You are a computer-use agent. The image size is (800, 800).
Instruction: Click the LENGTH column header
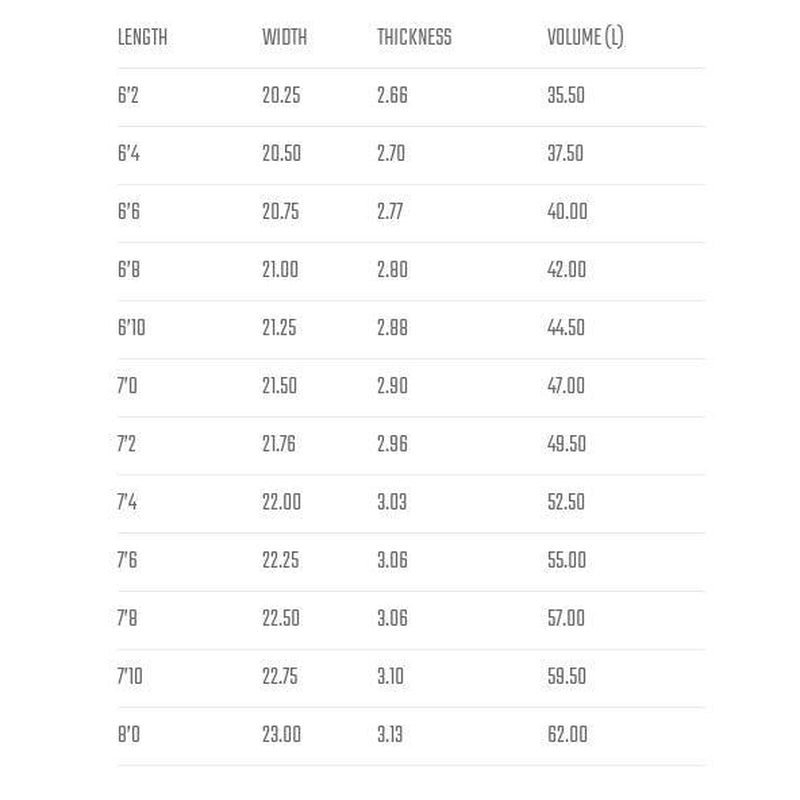[x=142, y=38]
